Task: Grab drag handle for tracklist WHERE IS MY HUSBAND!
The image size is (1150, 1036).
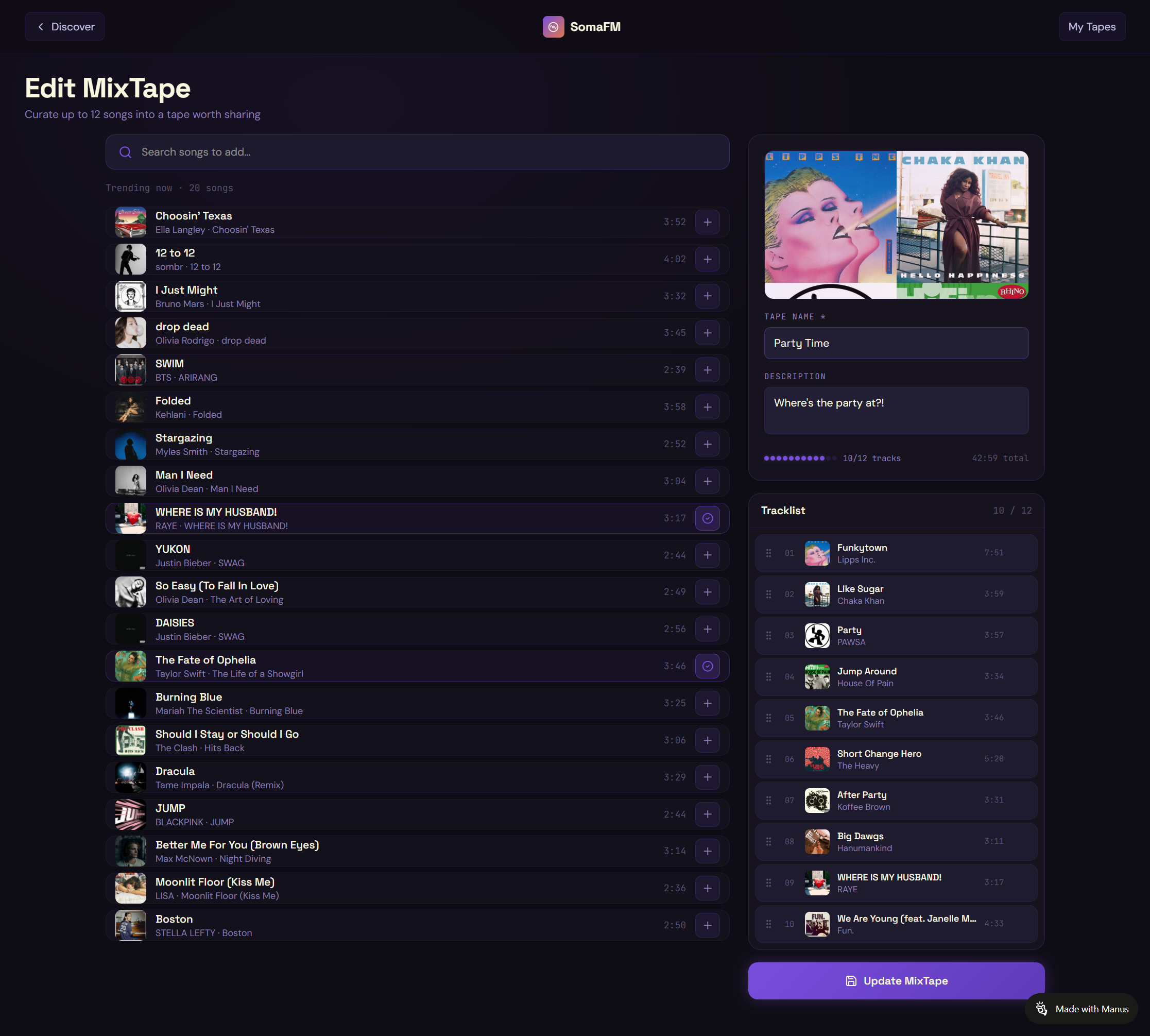Action: pos(769,883)
